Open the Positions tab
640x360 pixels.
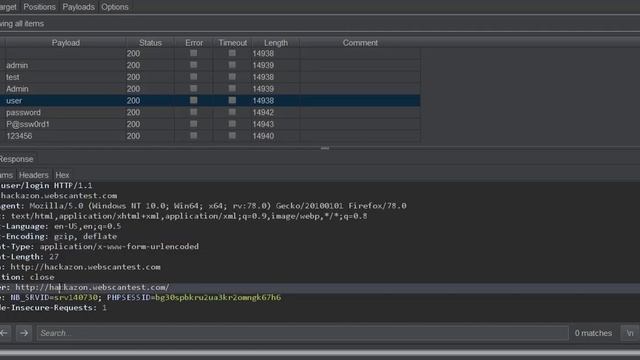click(x=39, y=7)
